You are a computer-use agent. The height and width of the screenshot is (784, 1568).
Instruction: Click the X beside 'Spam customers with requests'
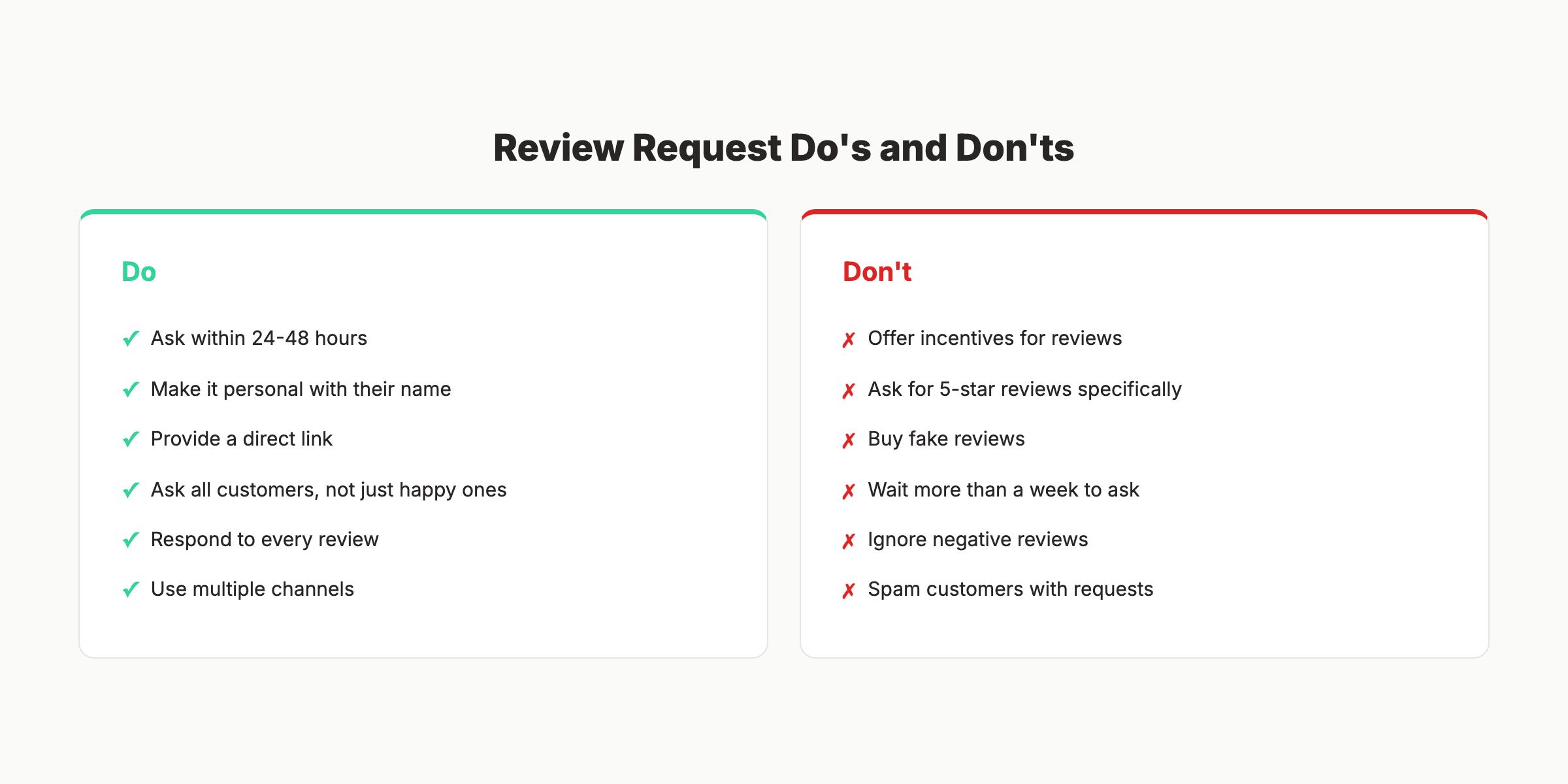pos(849,589)
